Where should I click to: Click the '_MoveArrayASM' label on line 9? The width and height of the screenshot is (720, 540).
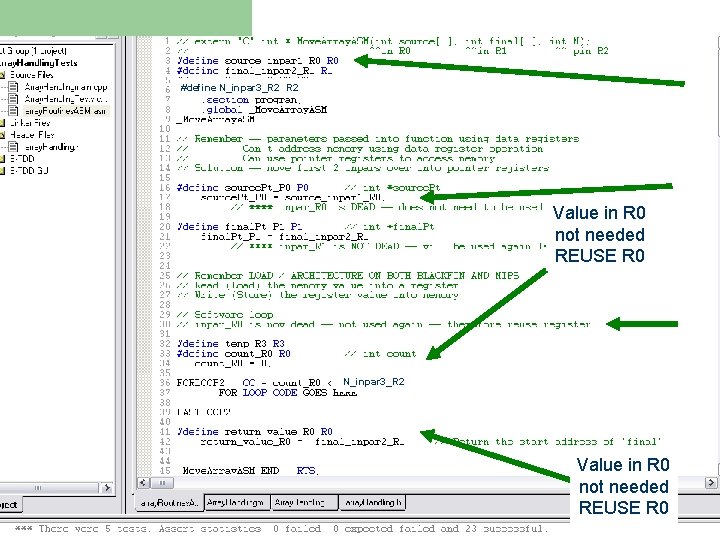pos(215,119)
